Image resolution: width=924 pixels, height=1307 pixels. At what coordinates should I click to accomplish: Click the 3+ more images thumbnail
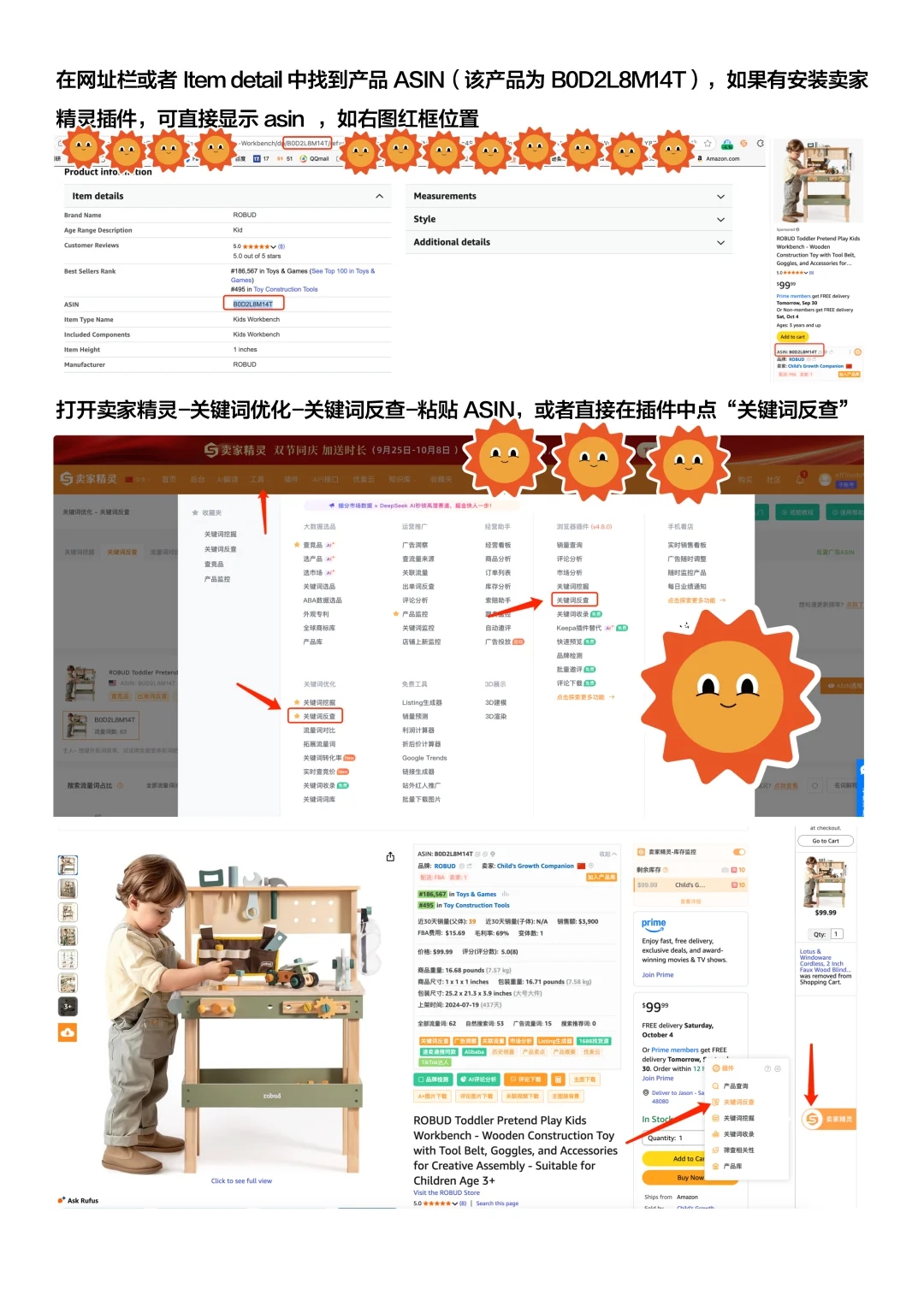click(x=68, y=1007)
